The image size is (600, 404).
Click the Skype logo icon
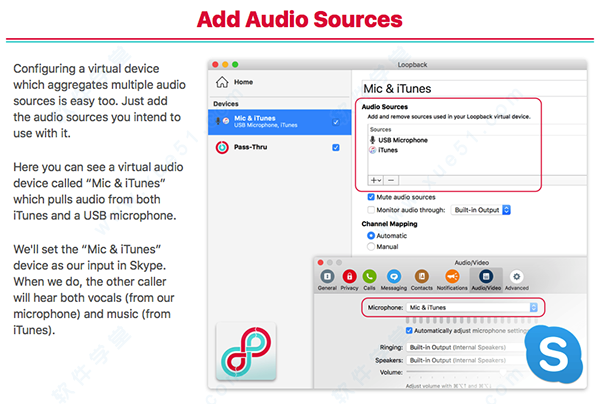coord(553,354)
